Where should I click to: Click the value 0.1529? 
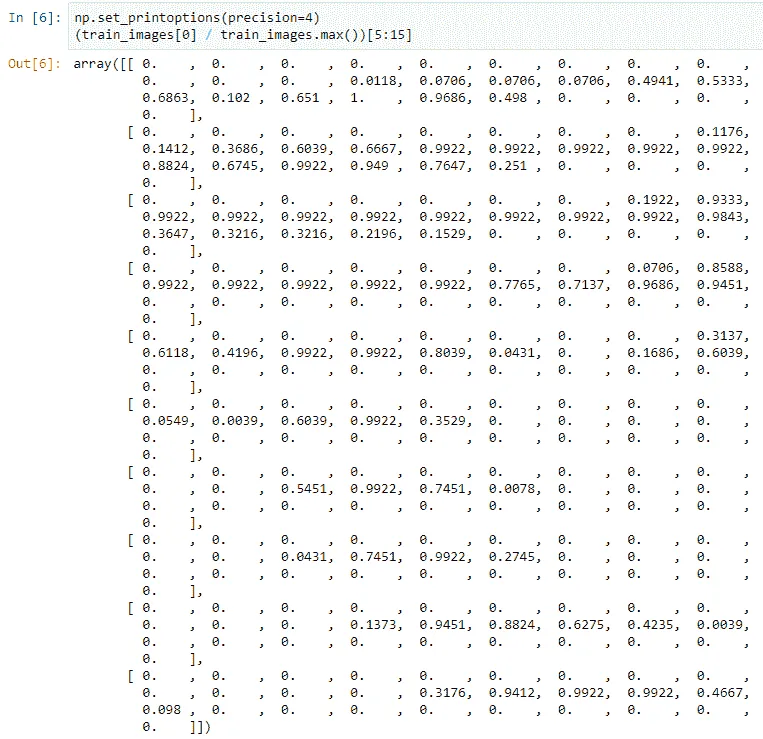[442, 234]
